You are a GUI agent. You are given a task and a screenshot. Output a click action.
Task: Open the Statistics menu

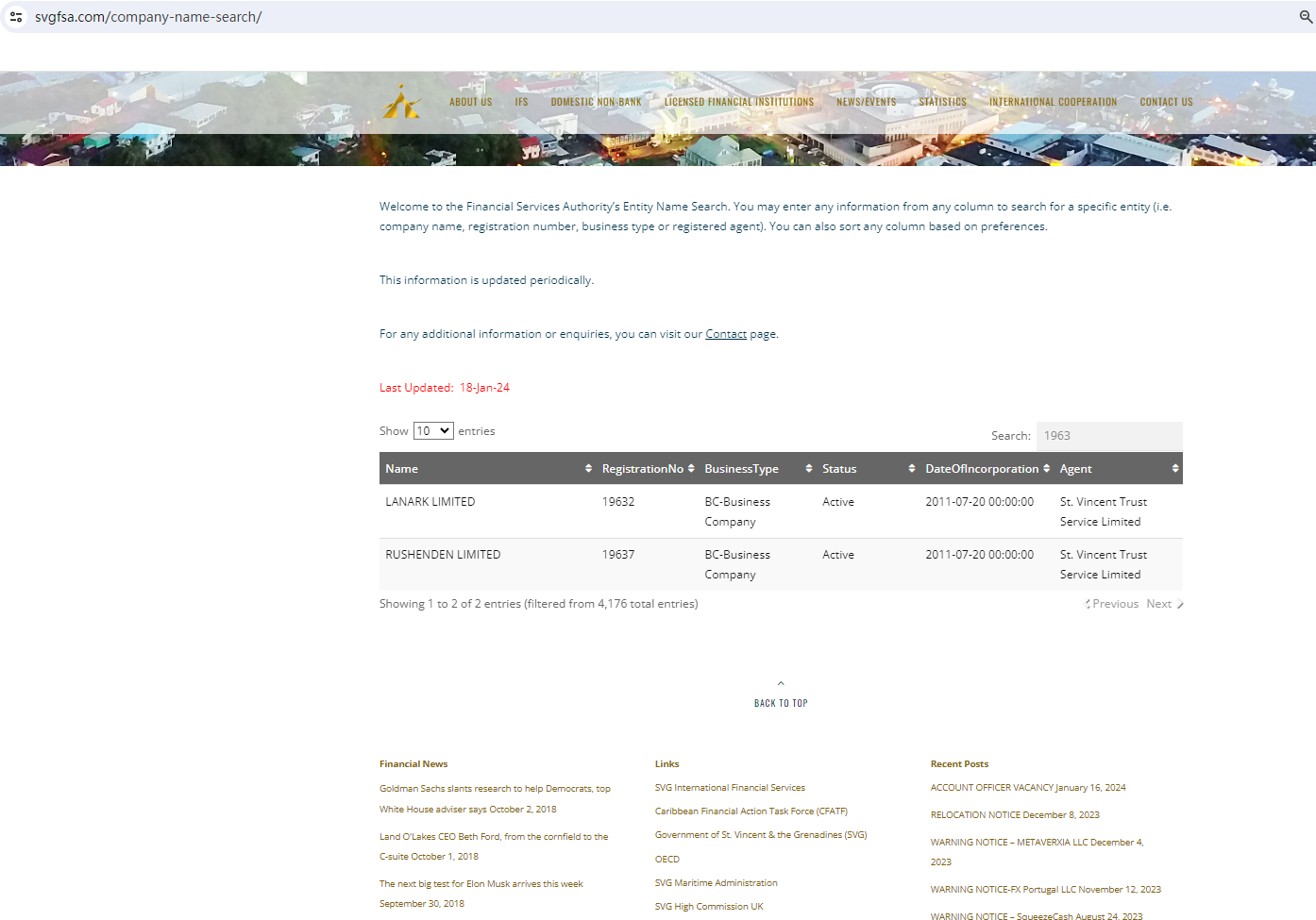click(943, 102)
